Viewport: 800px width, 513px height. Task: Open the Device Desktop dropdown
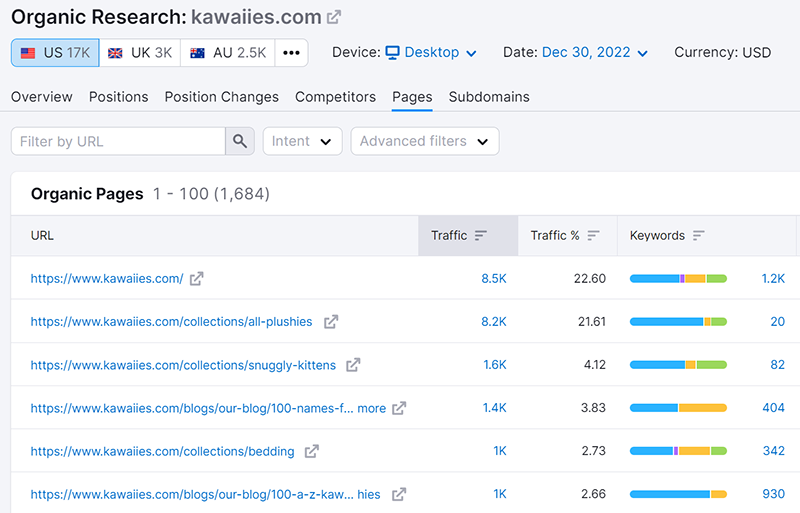pyautogui.click(x=431, y=53)
